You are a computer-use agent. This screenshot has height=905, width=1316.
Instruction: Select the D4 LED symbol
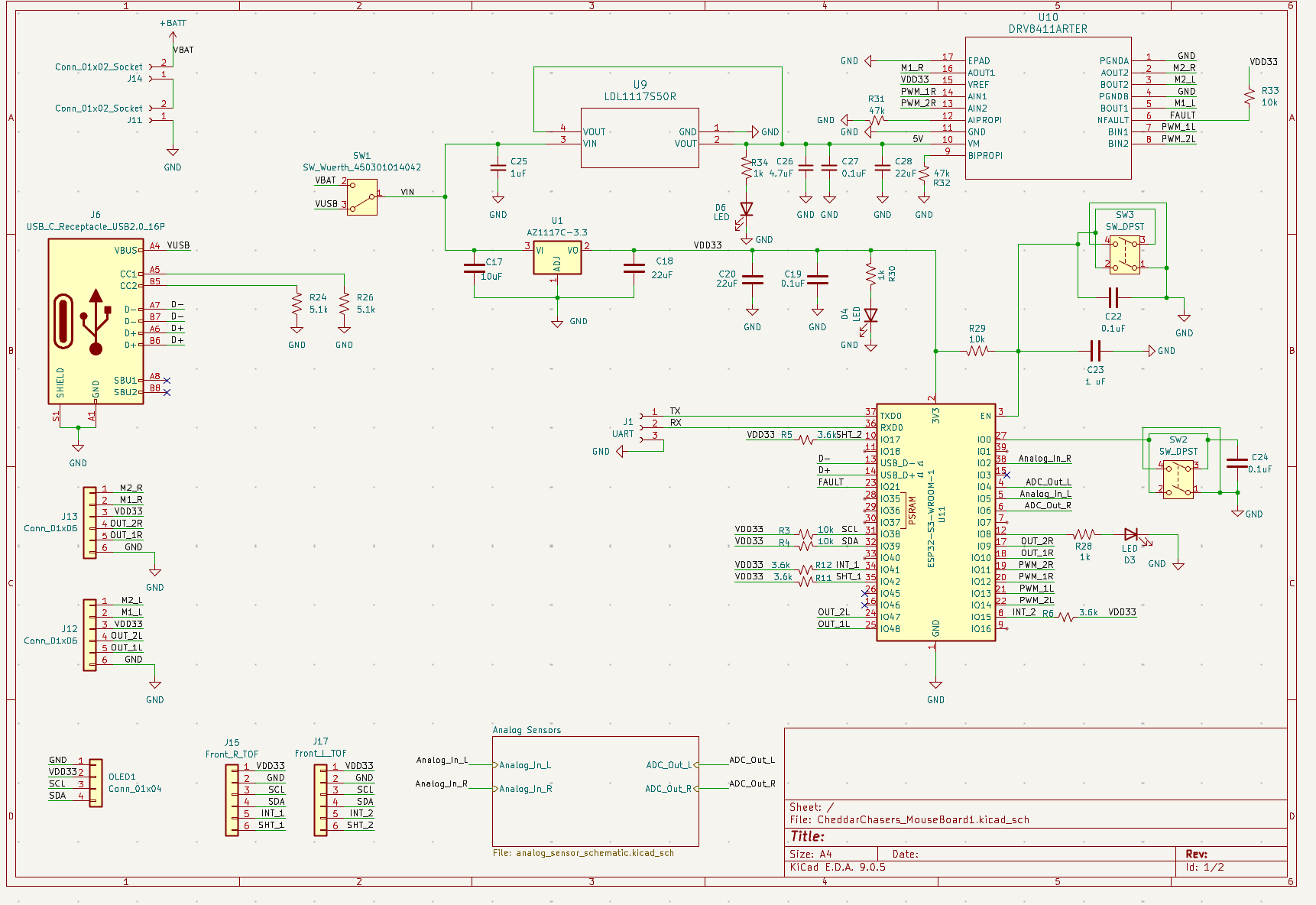(870, 316)
